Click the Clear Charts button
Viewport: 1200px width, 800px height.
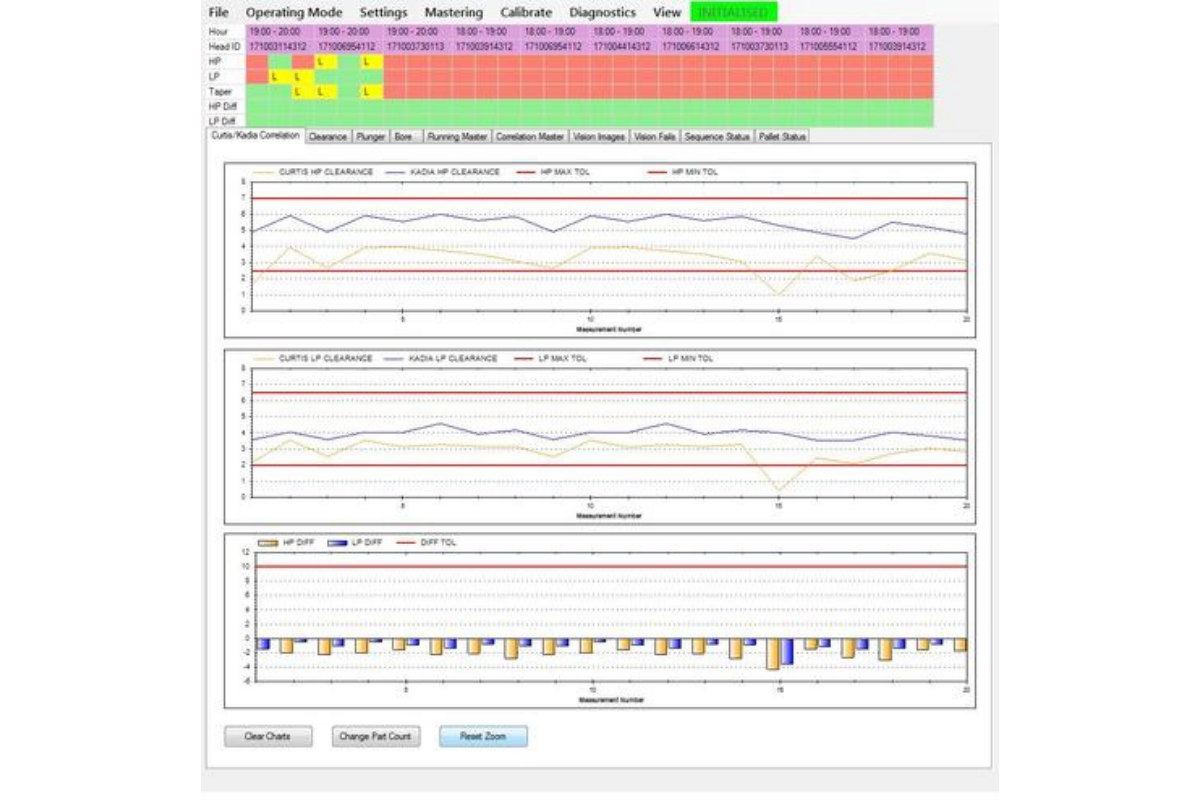coord(268,736)
